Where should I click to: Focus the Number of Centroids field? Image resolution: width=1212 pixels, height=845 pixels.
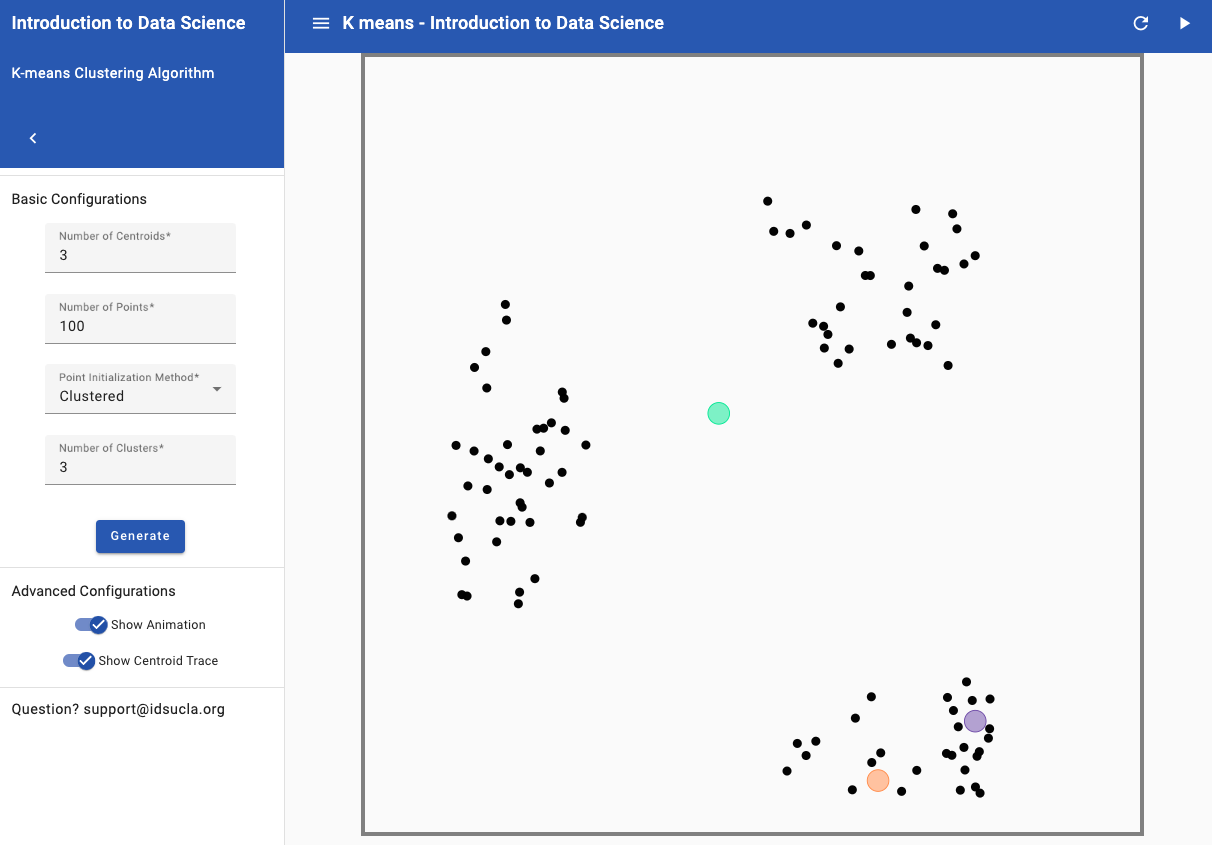point(140,255)
